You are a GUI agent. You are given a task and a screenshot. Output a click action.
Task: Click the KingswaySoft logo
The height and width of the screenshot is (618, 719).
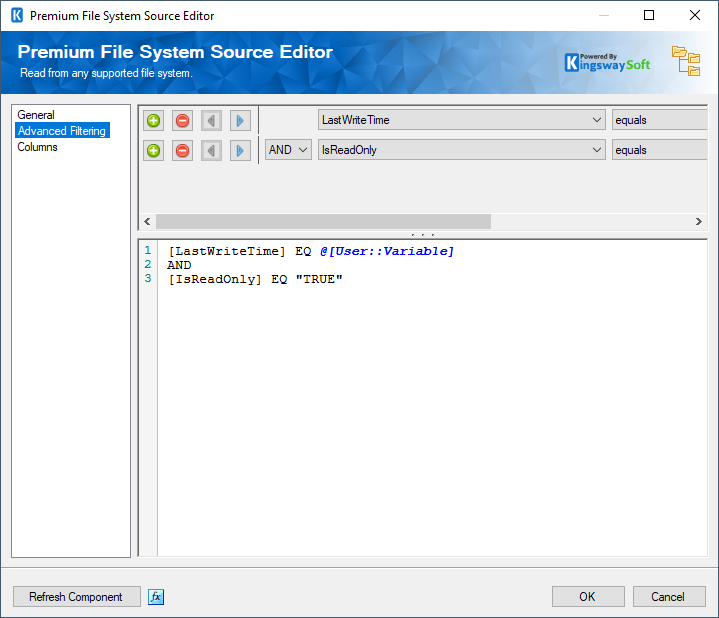click(x=607, y=62)
